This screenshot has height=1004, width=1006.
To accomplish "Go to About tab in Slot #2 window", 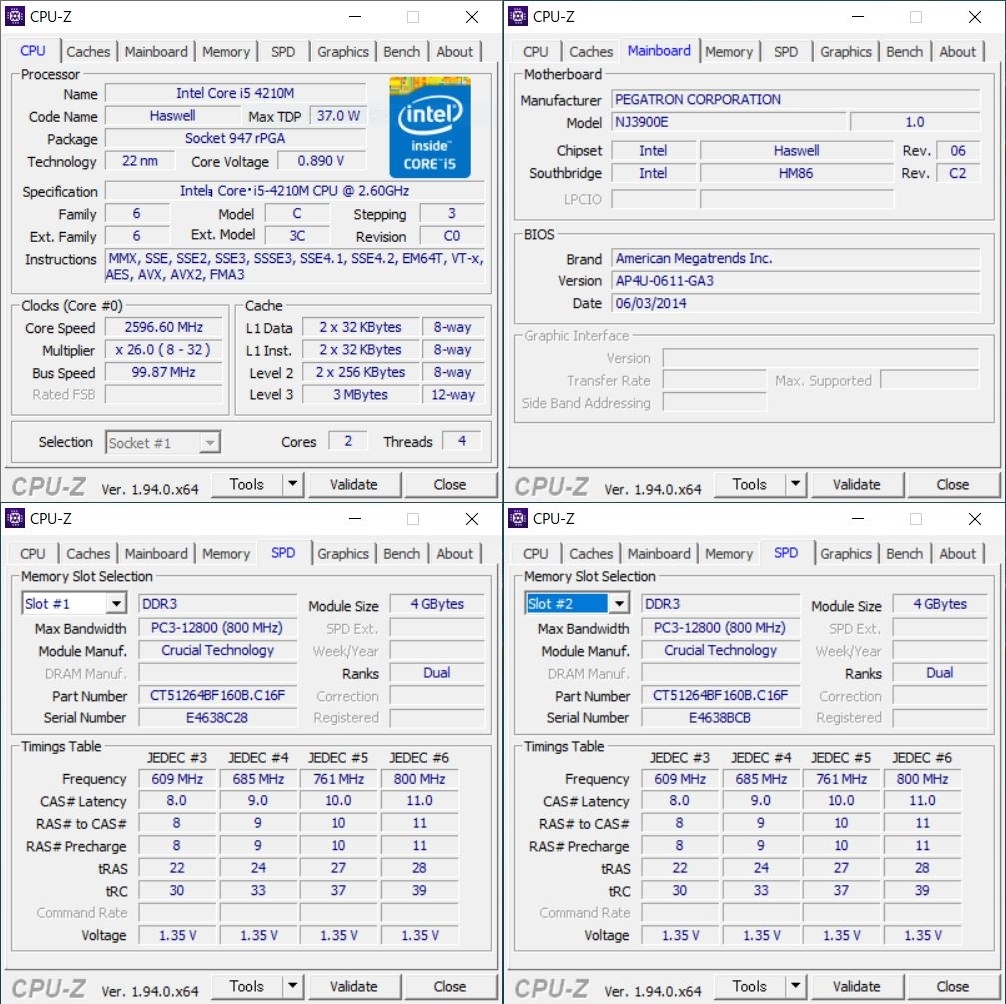I will pyautogui.click(x=957, y=553).
